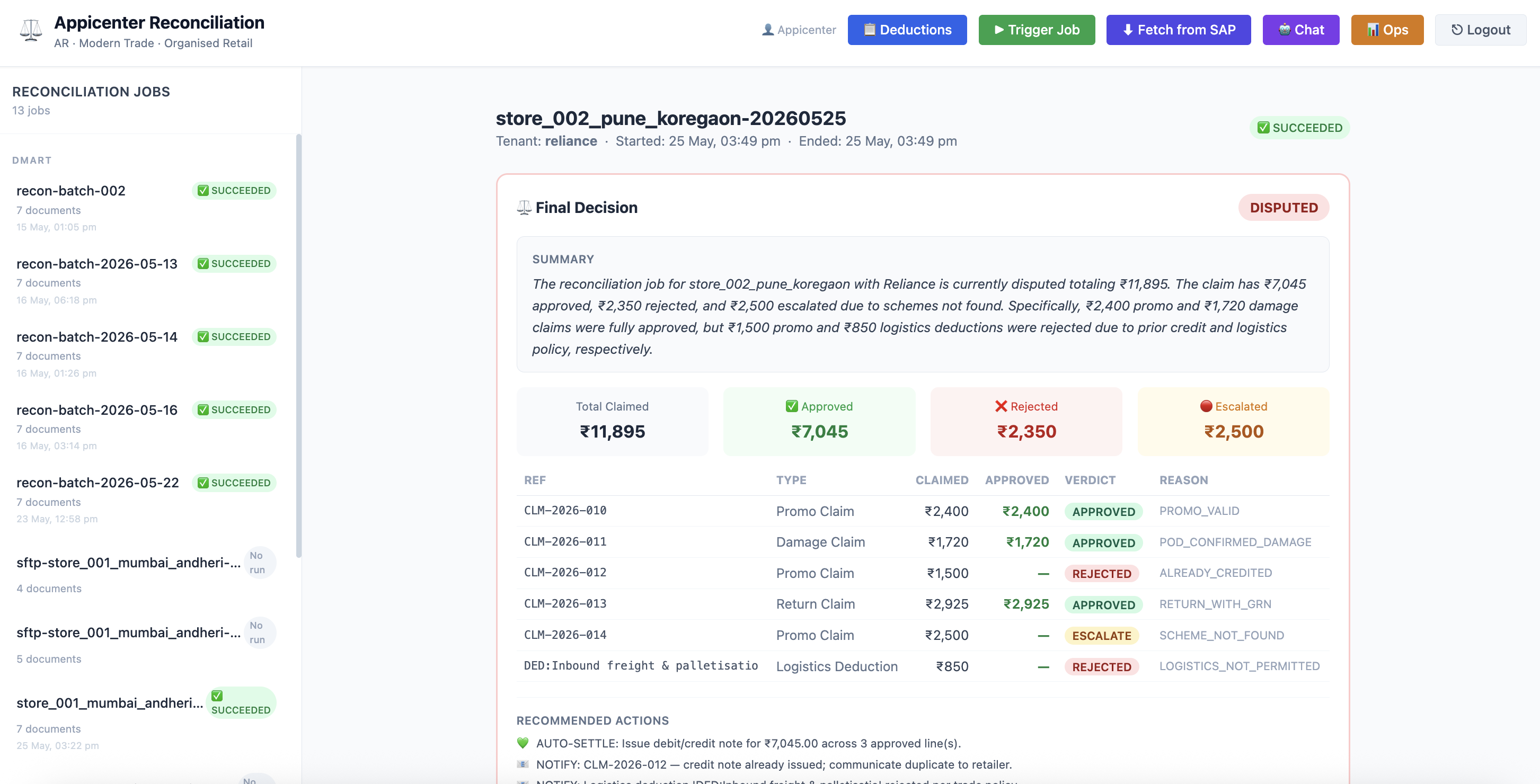Click the SUCCEEDED badge of recon-batch-2026-05-14
Viewport: 1540px width, 784px height.
point(234,336)
